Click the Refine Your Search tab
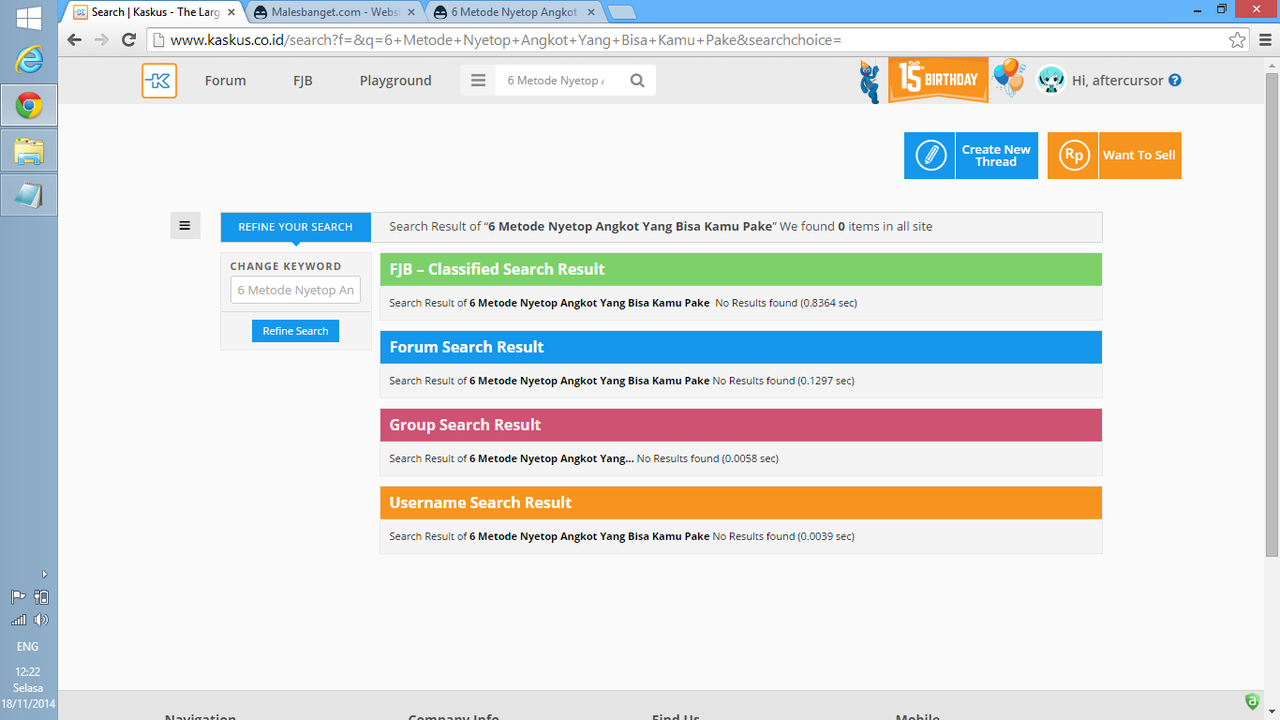Screen dimensions: 1280x720 [295, 227]
